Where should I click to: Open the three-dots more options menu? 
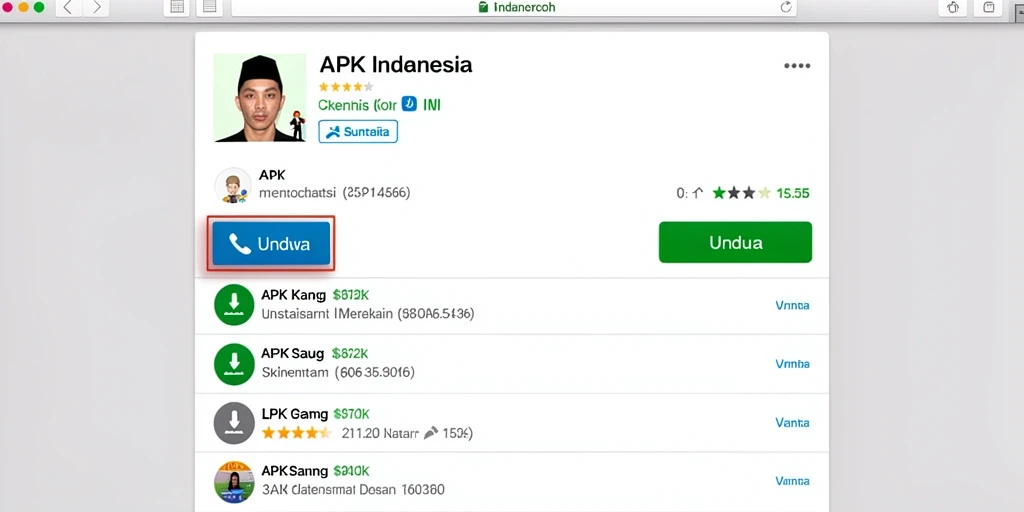pos(797,66)
